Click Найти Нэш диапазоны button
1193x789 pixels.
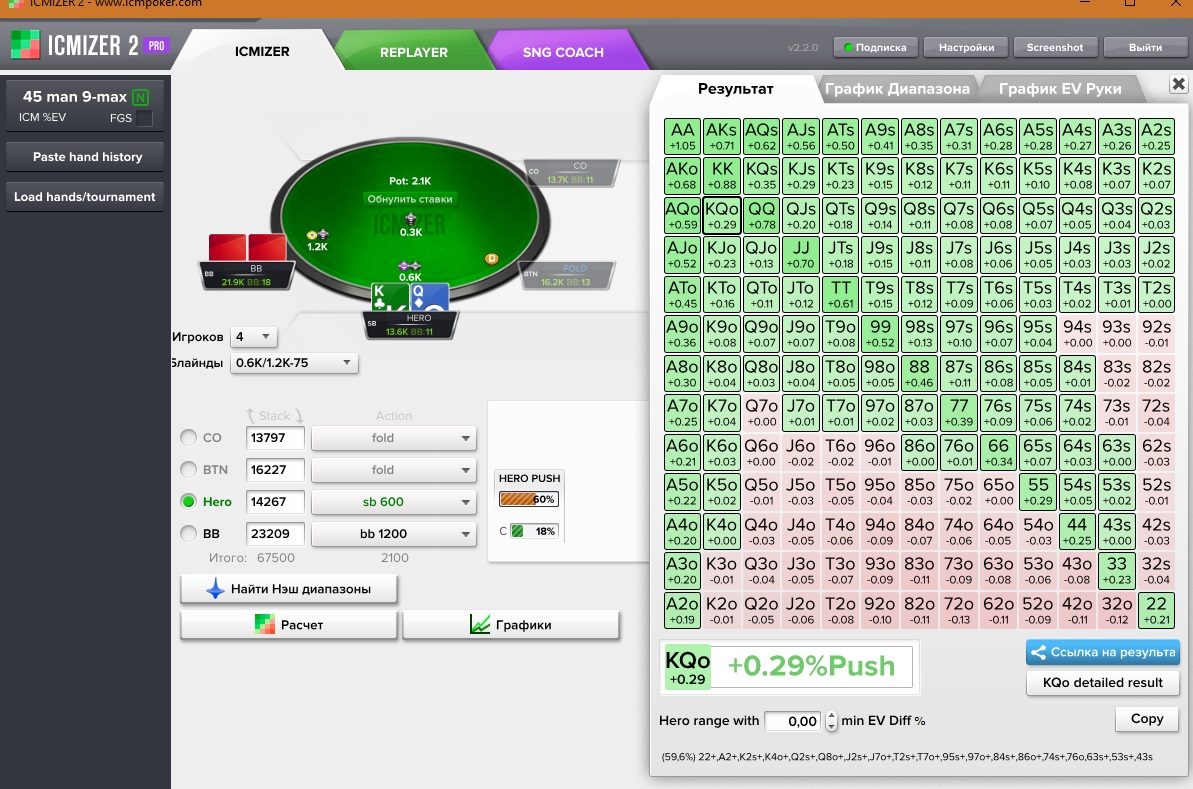(x=288, y=589)
